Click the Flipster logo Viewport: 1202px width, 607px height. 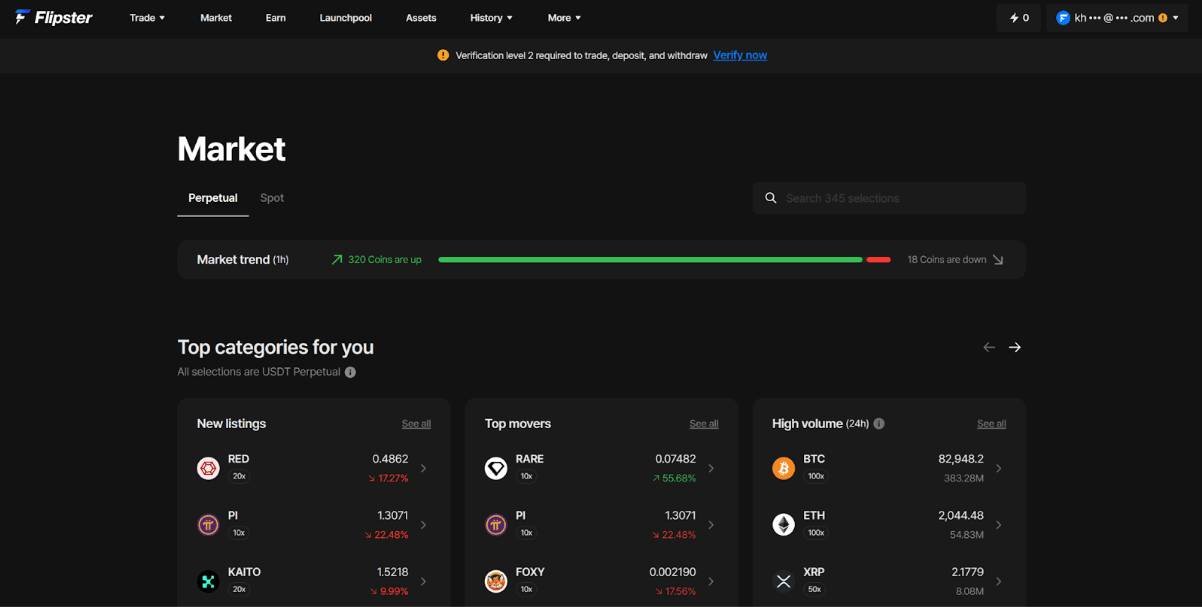54,18
